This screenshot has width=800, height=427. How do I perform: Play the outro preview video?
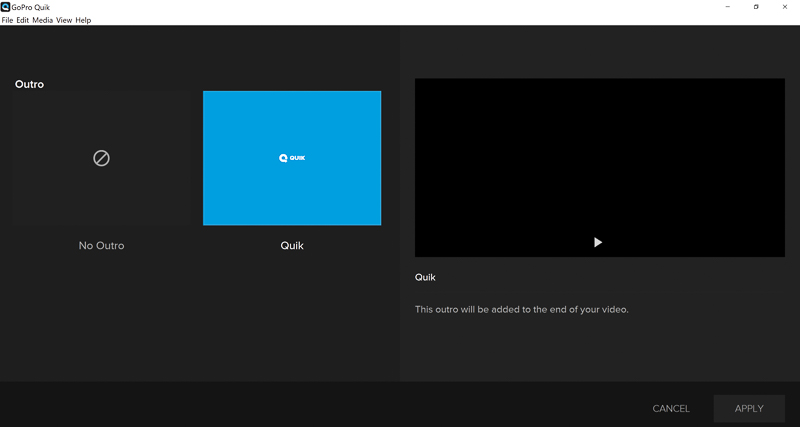point(598,242)
